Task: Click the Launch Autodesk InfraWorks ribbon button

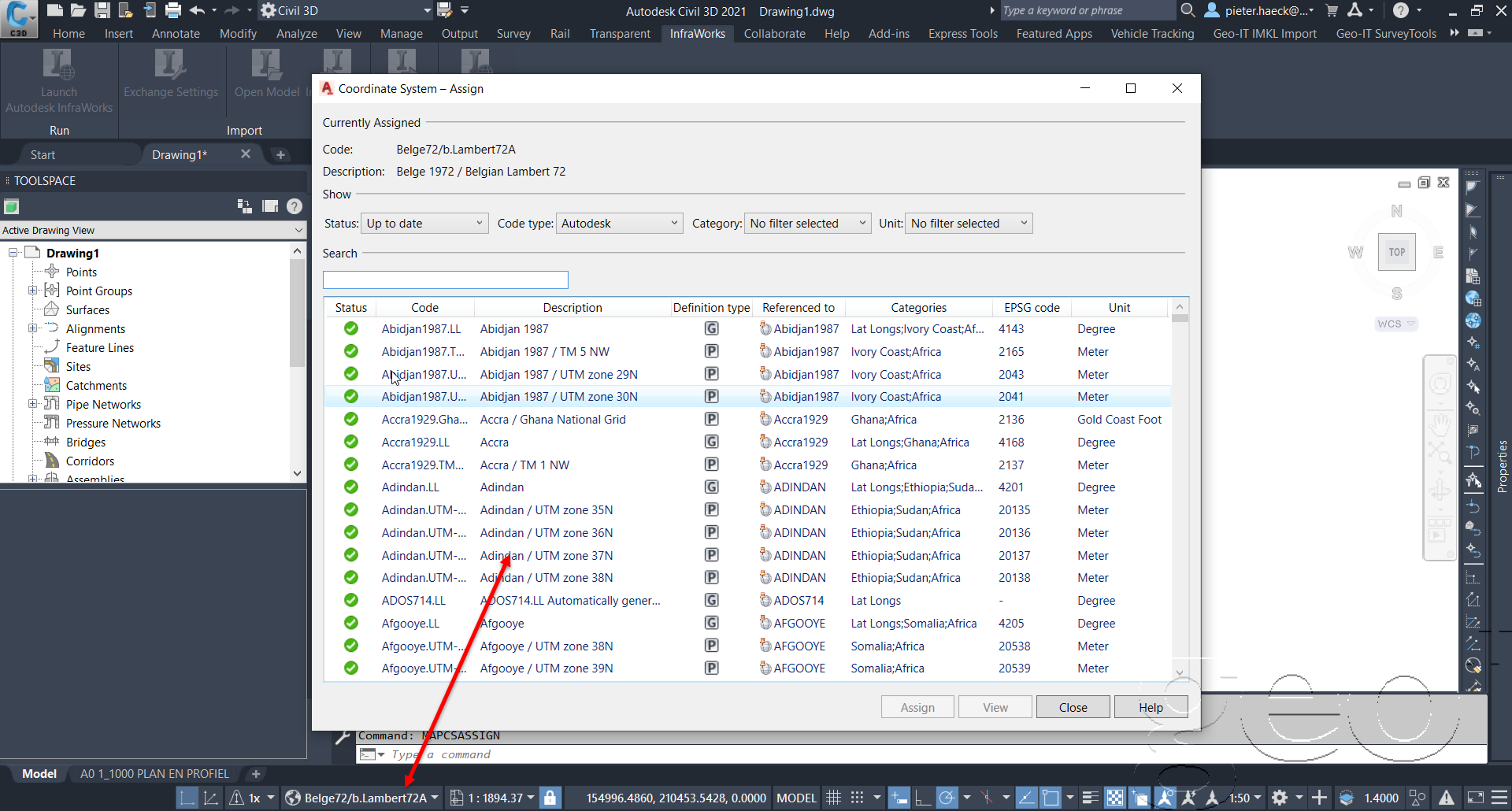Action: [59, 80]
